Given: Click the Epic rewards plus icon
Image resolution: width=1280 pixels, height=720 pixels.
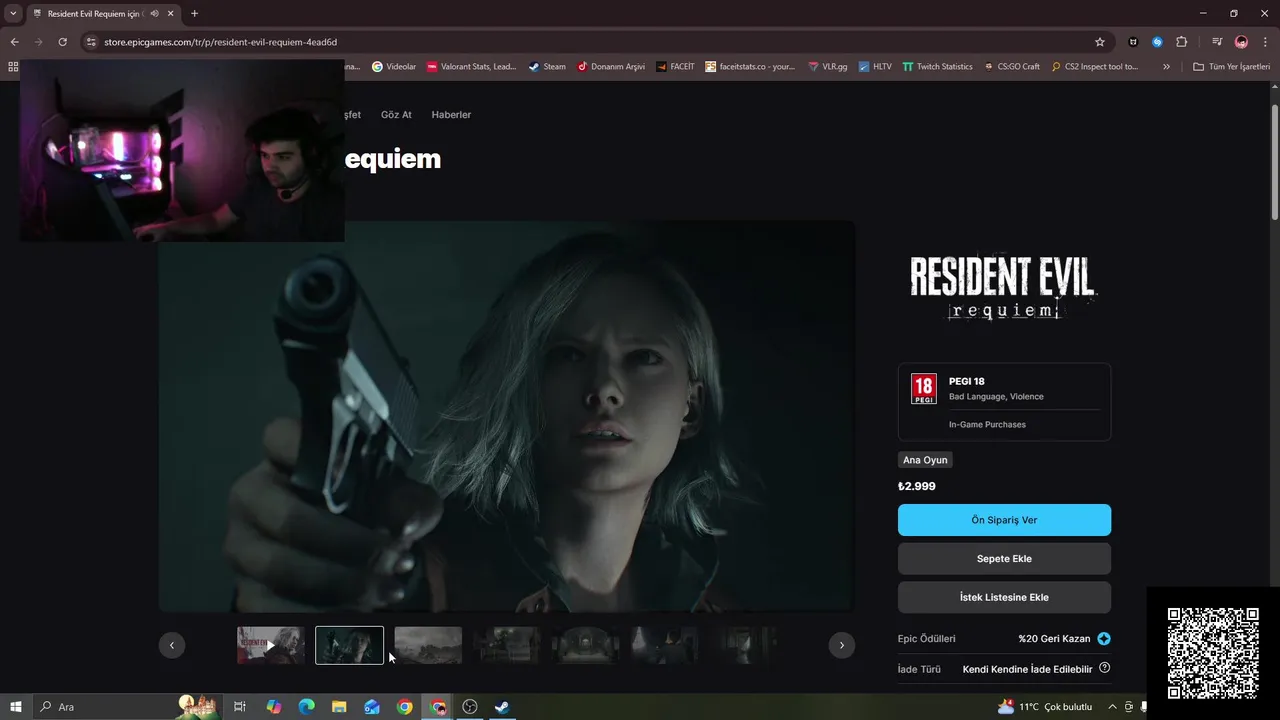Looking at the screenshot, I should point(1104,639).
